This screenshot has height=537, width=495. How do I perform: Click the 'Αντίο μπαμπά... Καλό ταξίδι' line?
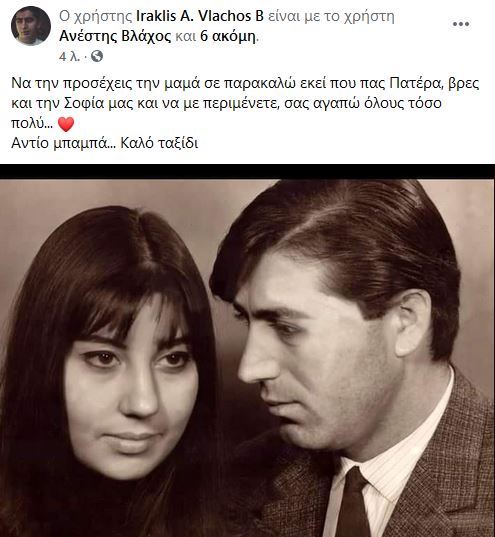[105, 143]
